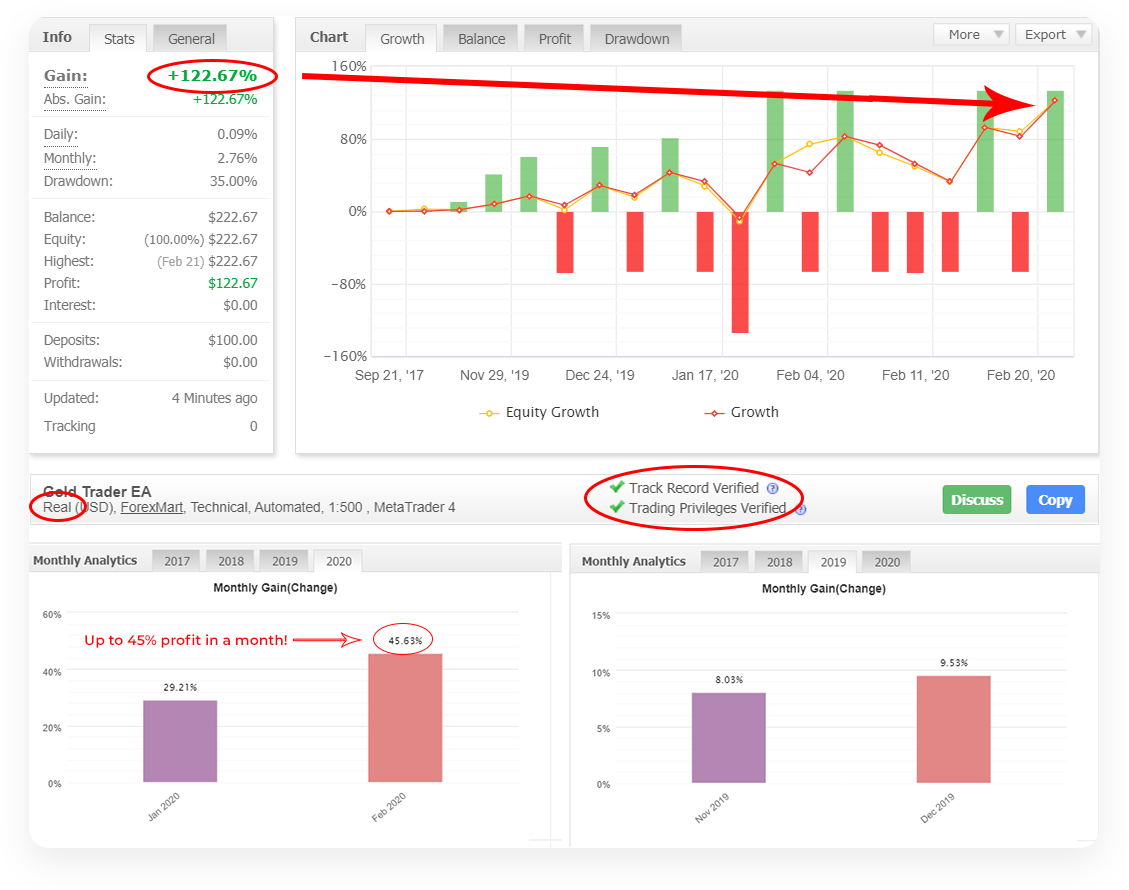Click the Deposits $100.00 value
This screenshot has width=1129, height=890.
tap(233, 341)
